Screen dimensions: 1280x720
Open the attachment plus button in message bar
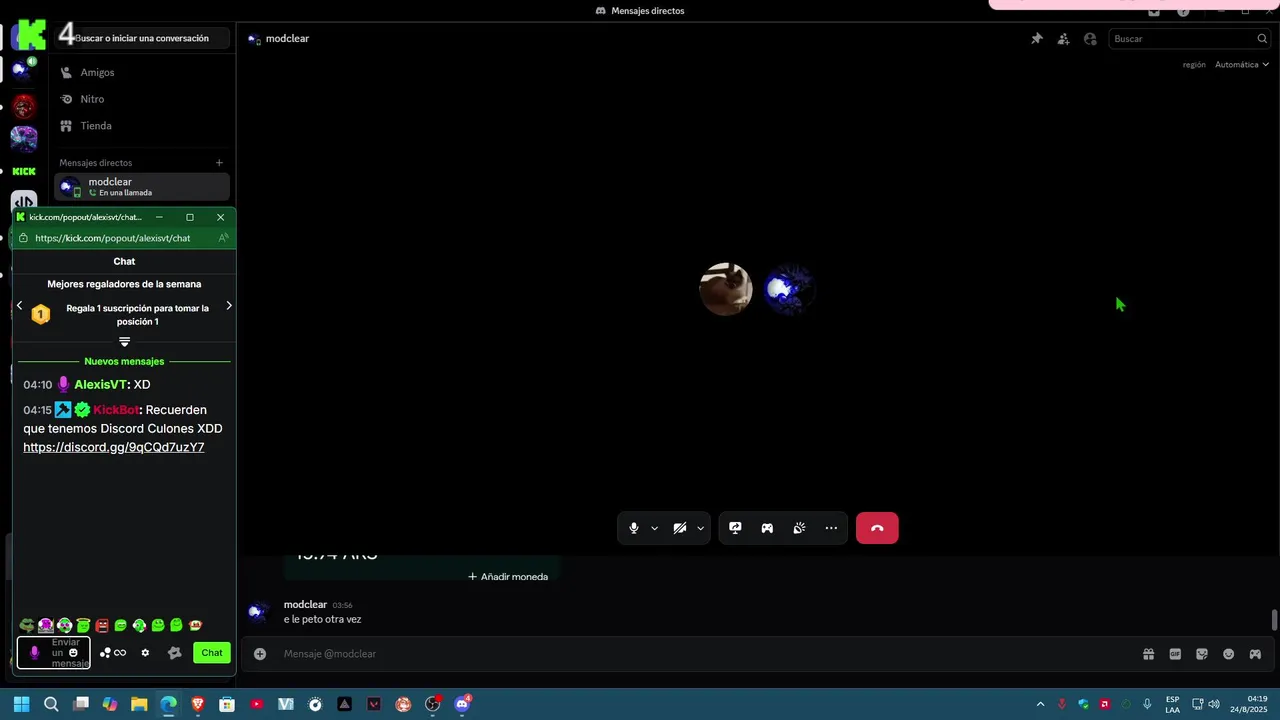tap(260, 654)
